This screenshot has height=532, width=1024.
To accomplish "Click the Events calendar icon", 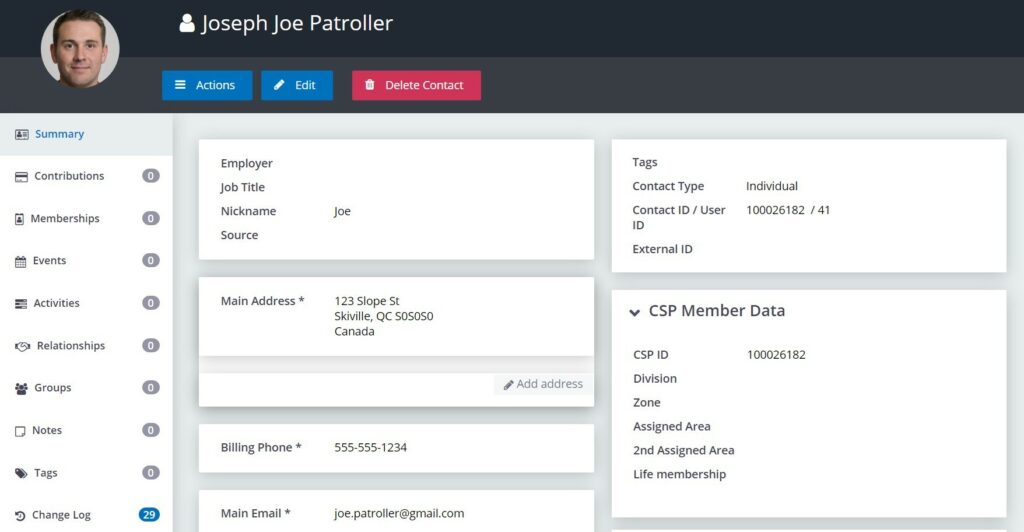I will (21, 262).
